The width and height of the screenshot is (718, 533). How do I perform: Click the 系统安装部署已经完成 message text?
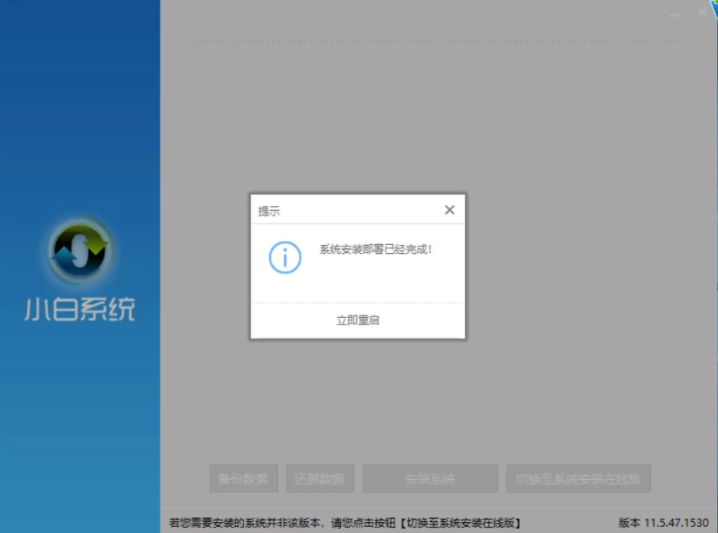click(376, 248)
